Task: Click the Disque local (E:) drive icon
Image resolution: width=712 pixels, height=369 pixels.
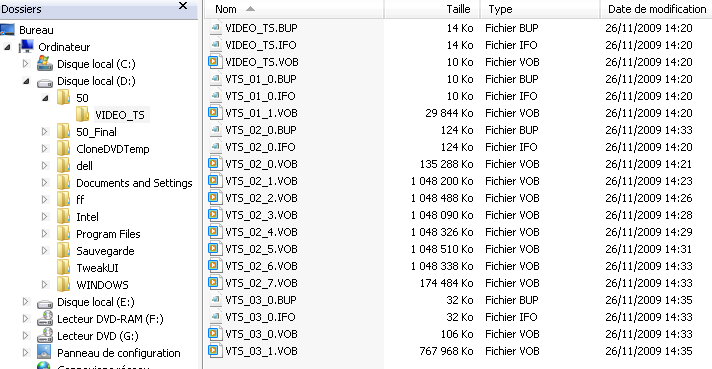Action: pos(44,303)
